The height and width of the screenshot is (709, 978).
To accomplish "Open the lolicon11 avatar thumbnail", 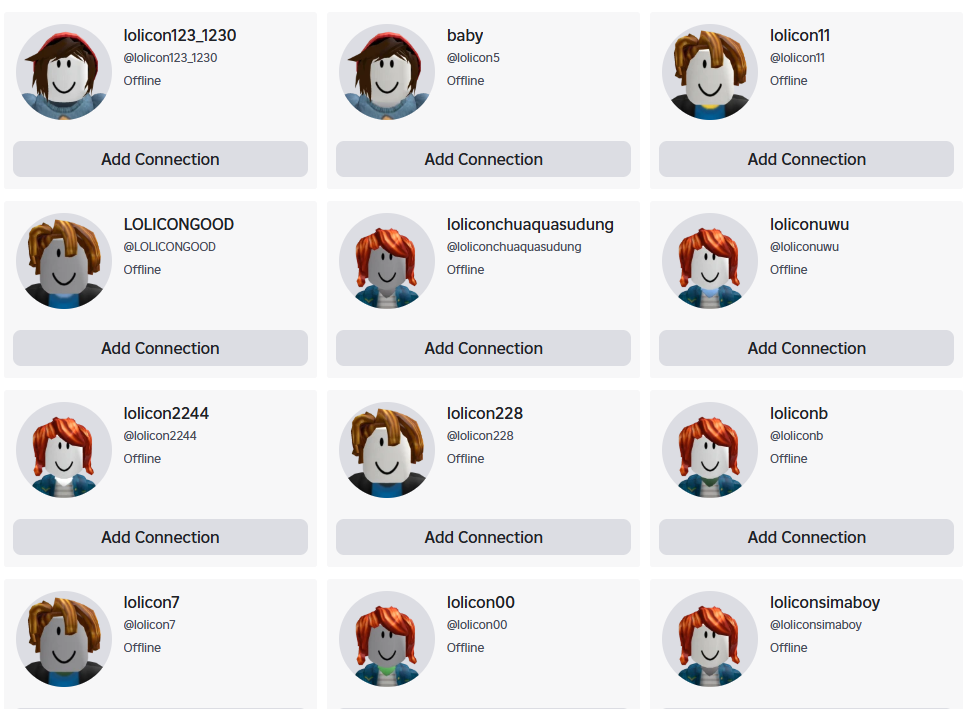I will point(710,72).
